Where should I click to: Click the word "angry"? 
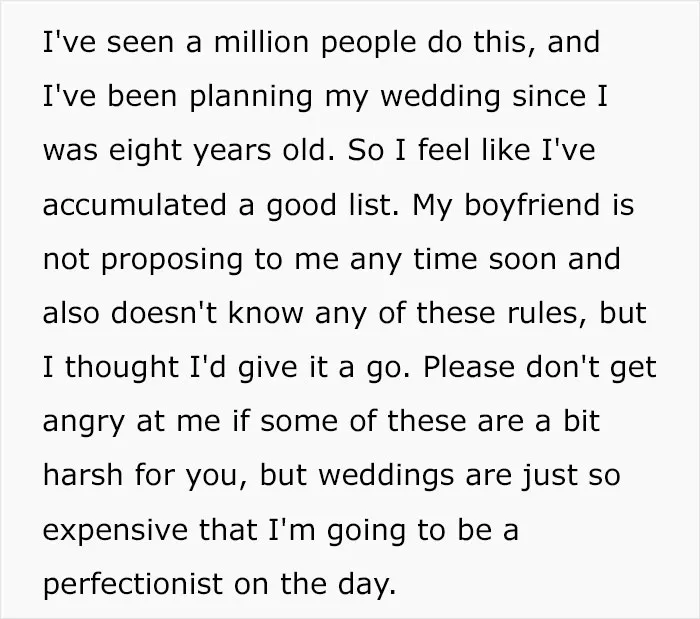(83, 423)
